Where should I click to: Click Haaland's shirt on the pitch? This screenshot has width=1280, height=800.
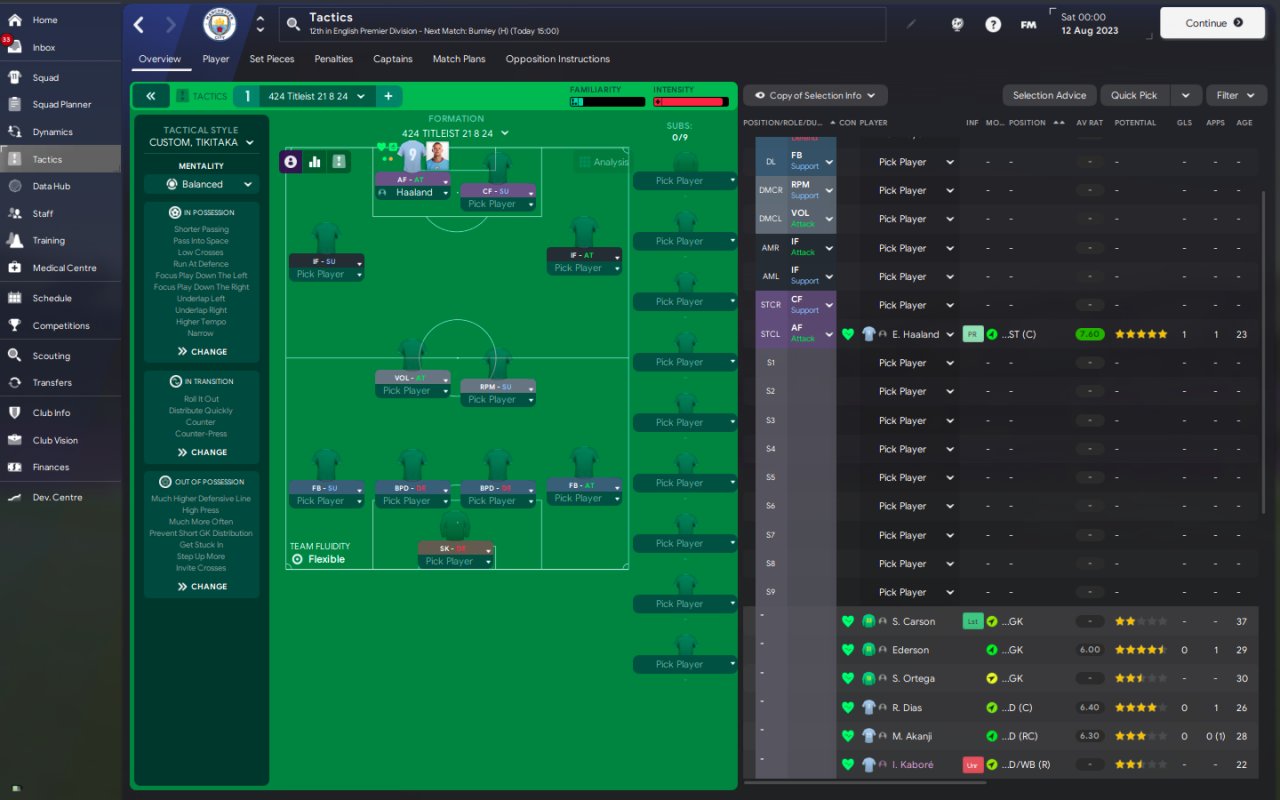coord(412,156)
